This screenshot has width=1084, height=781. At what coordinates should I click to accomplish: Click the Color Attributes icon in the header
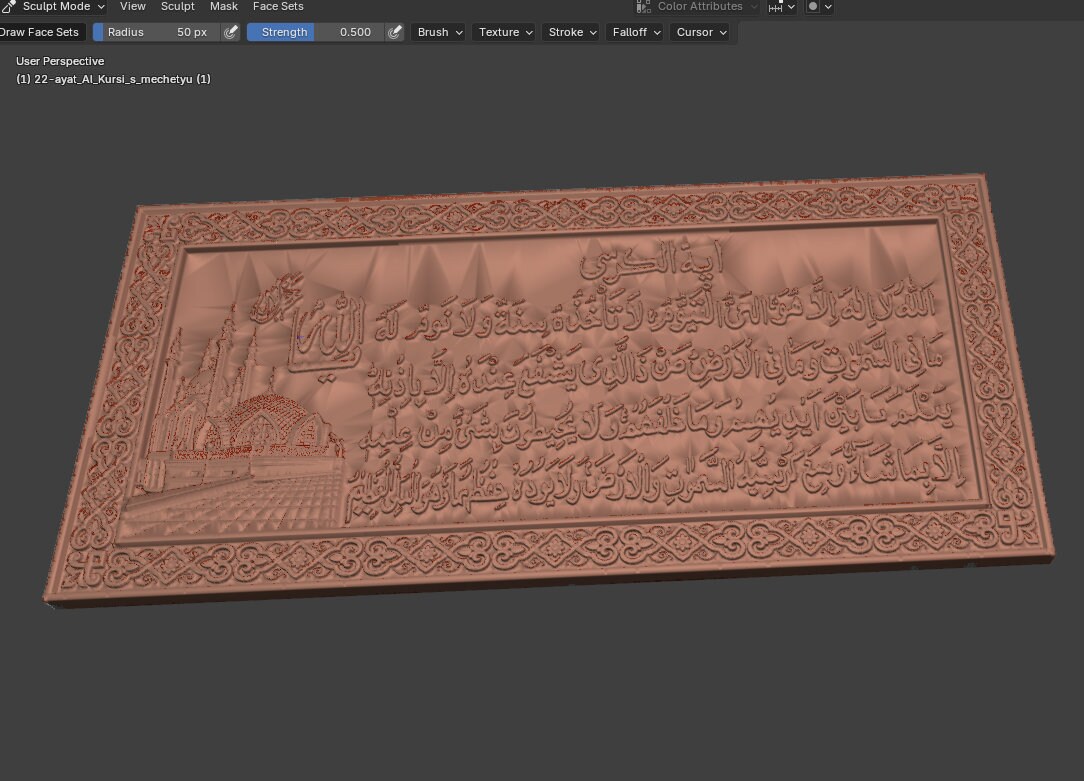coord(641,6)
